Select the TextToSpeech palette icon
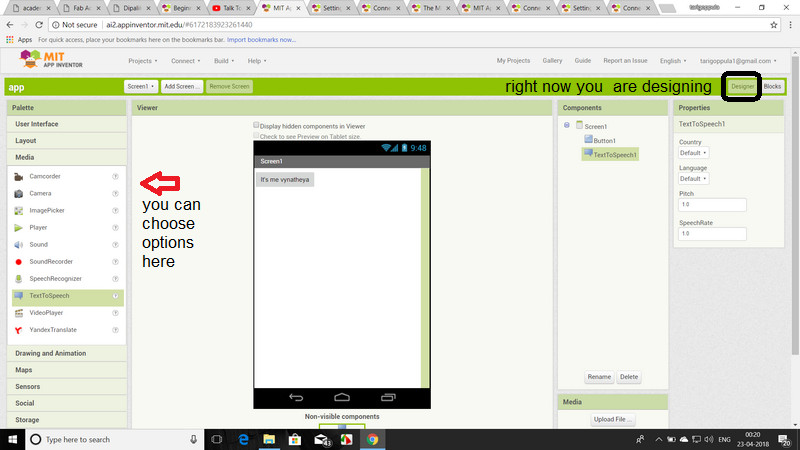The width and height of the screenshot is (800, 450). [x=19, y=296]
